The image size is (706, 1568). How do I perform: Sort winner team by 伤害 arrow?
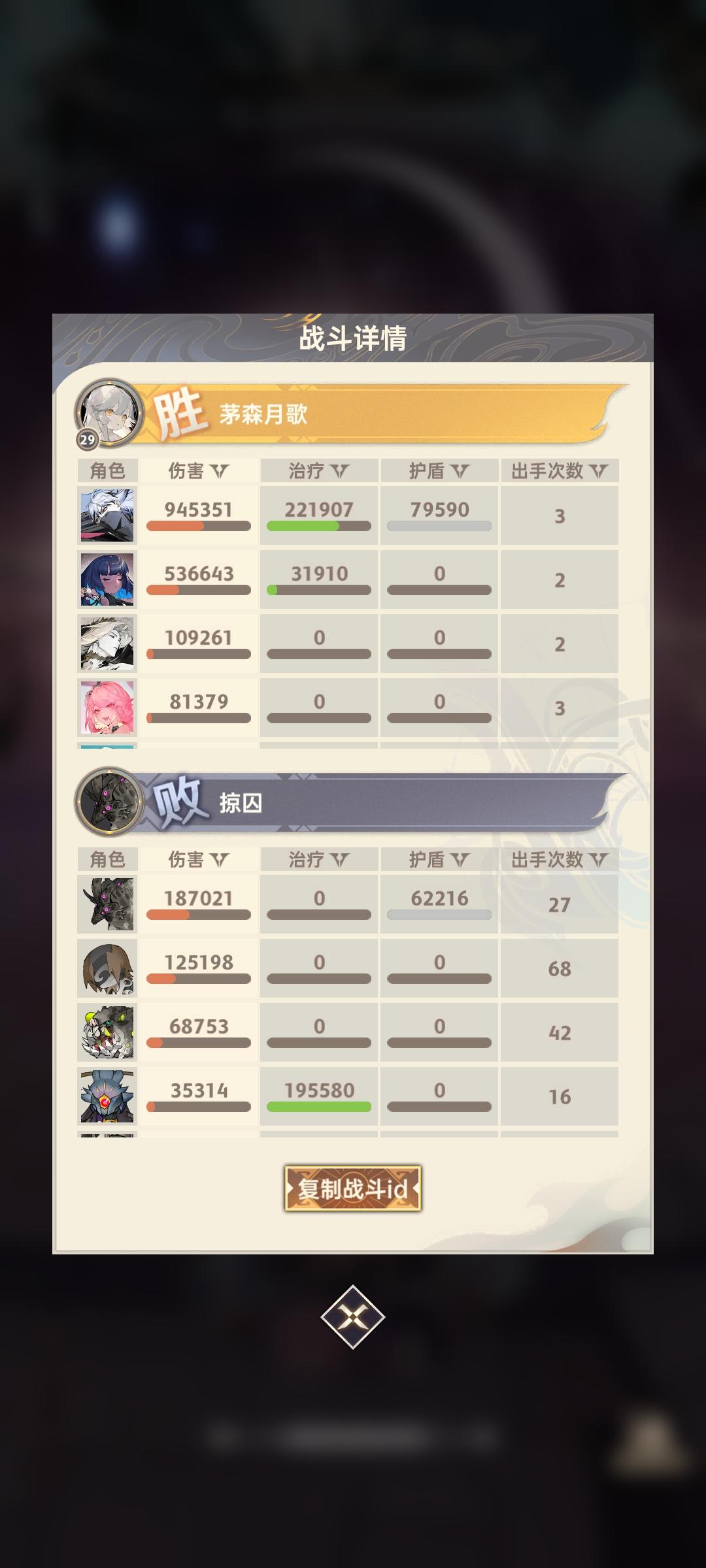tap(220, 471)
